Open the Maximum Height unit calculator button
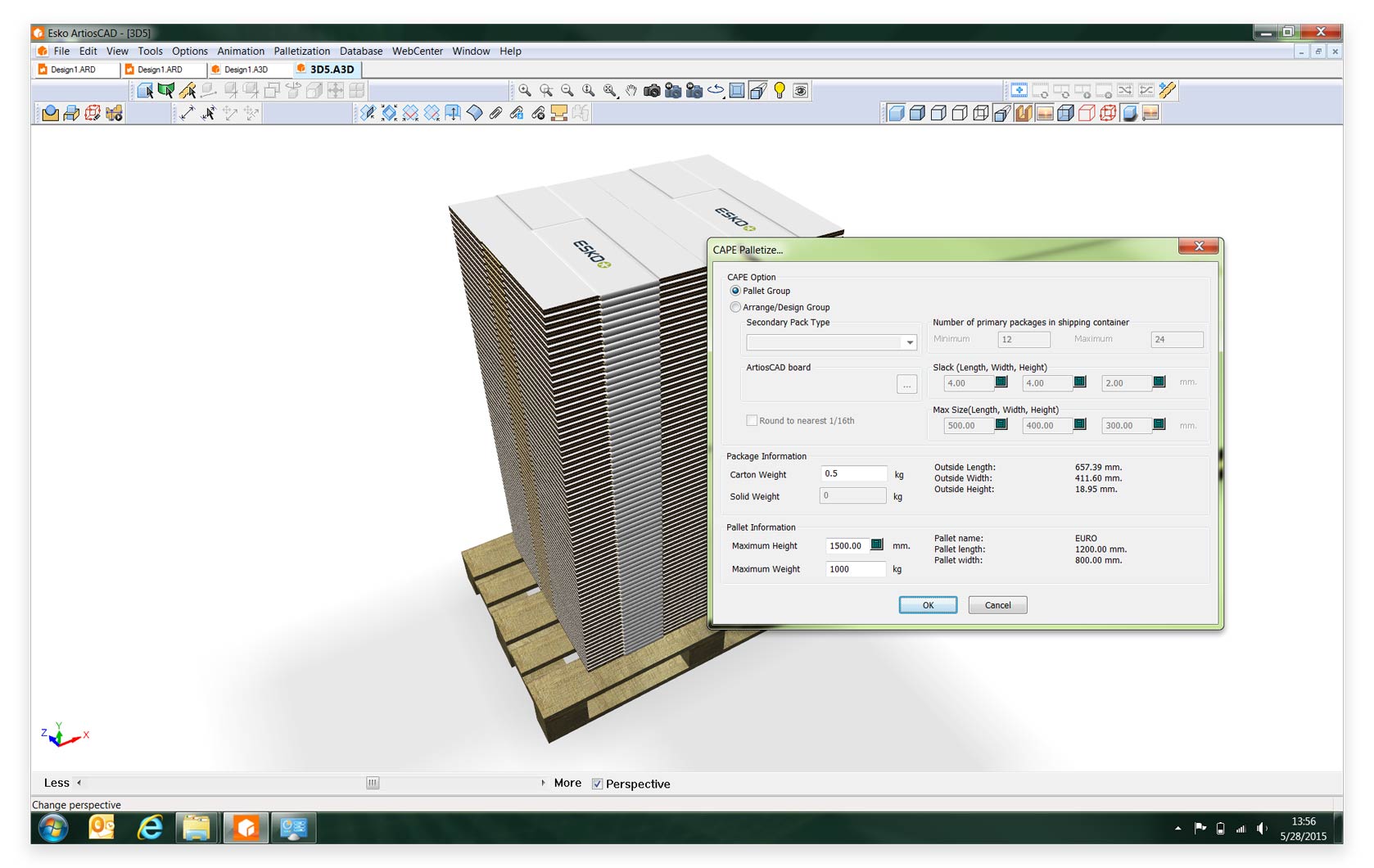Screen dimensions: 1374x868 [877, 545]
